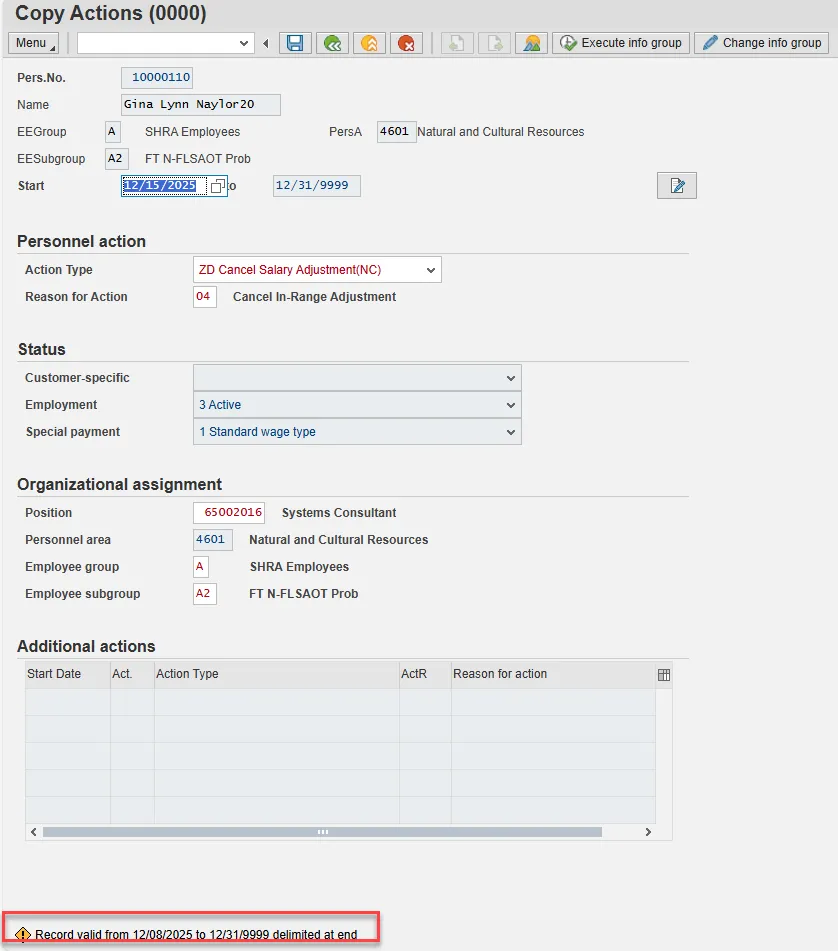The image size is (838, 951).
Task: Click the red Cancel icon
Action: pyautogui.click(x=405, y=43)
